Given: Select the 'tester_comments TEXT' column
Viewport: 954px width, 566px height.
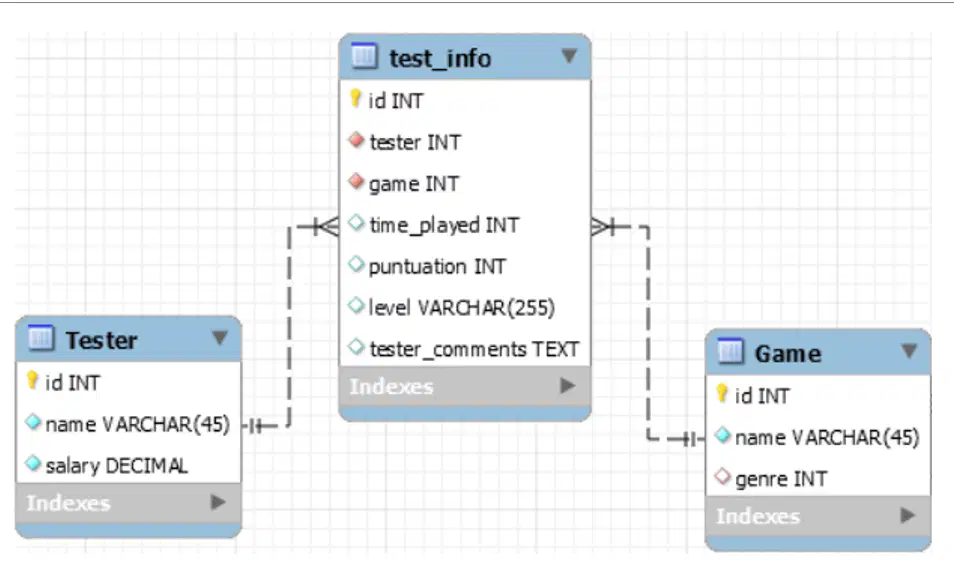Looking at the screenshot, I should 474,349.
